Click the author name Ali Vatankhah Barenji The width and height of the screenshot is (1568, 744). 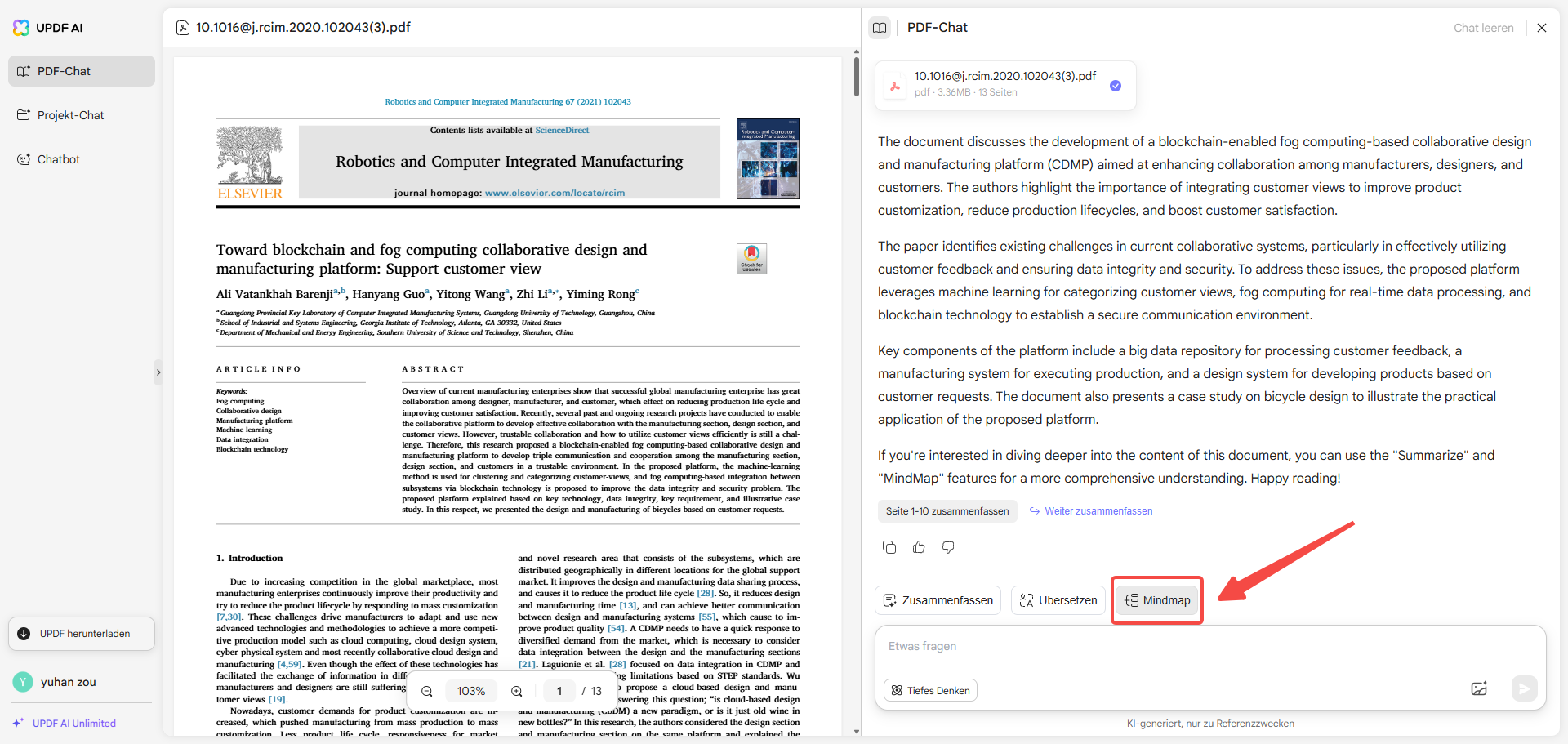pos(274,295)
